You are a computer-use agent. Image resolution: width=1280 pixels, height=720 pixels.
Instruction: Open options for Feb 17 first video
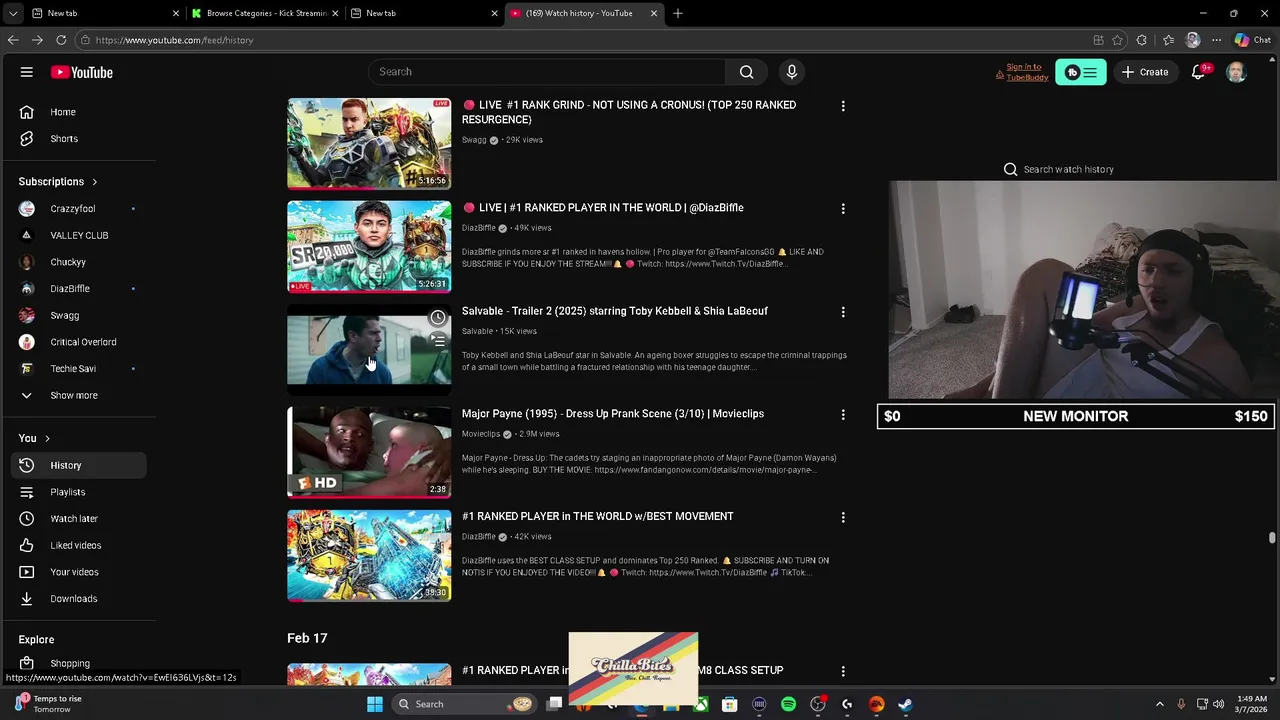click(x=843, y=672)
